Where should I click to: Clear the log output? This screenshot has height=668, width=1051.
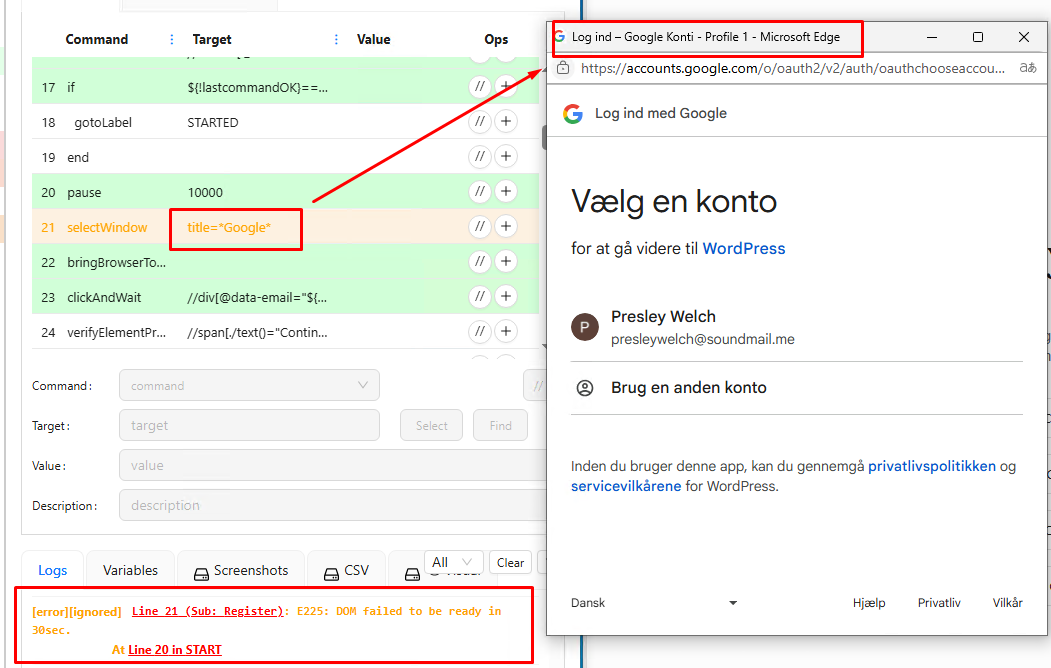(510, 562)
